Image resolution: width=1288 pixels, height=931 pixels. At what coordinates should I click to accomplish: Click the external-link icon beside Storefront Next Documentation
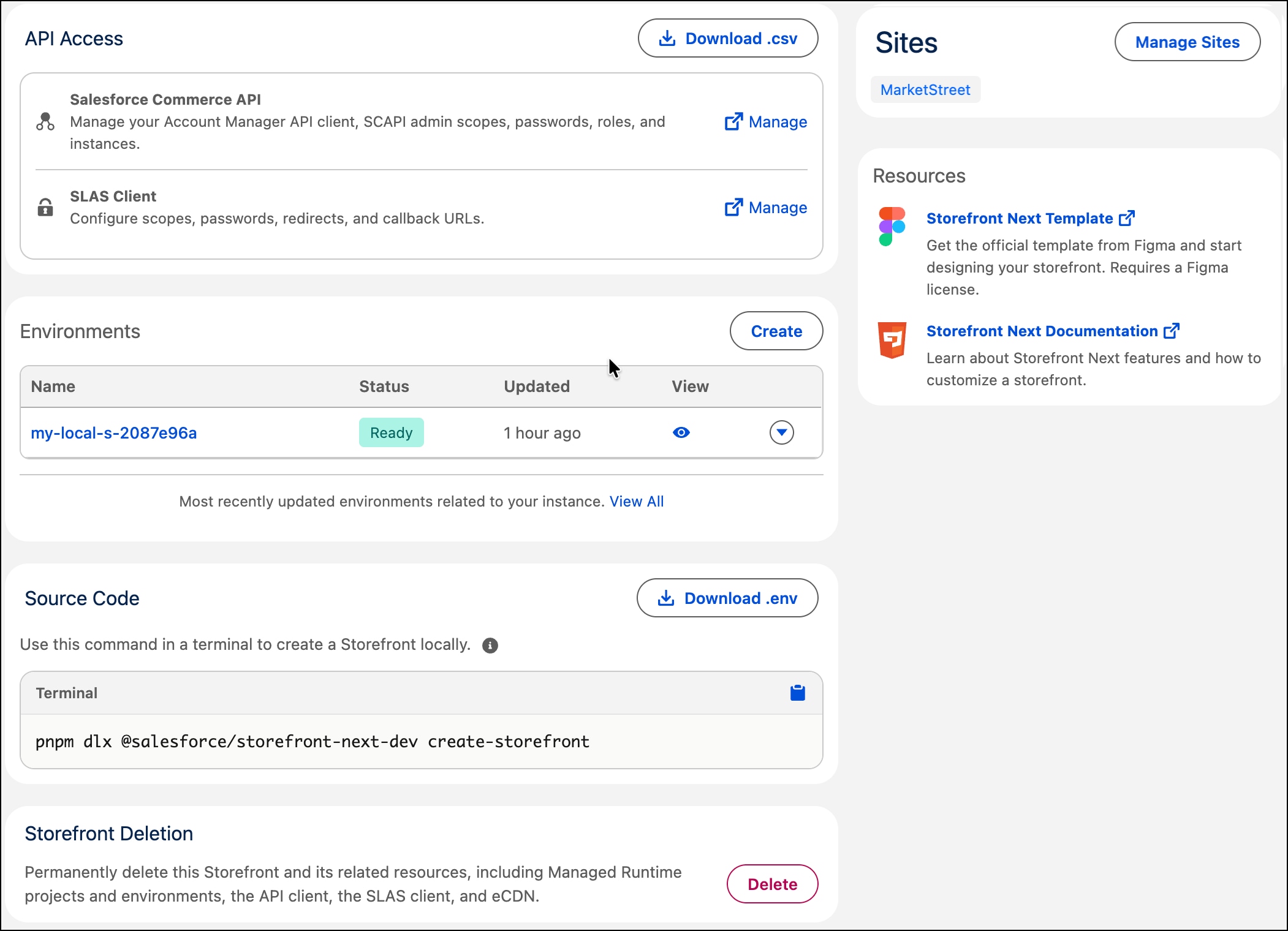click(x=1172, y=331)
